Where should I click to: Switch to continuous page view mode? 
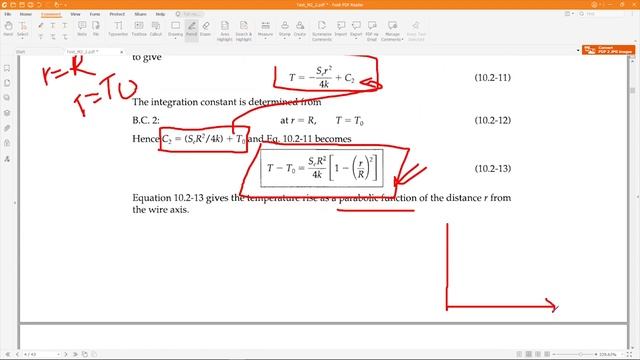(529, 354)
